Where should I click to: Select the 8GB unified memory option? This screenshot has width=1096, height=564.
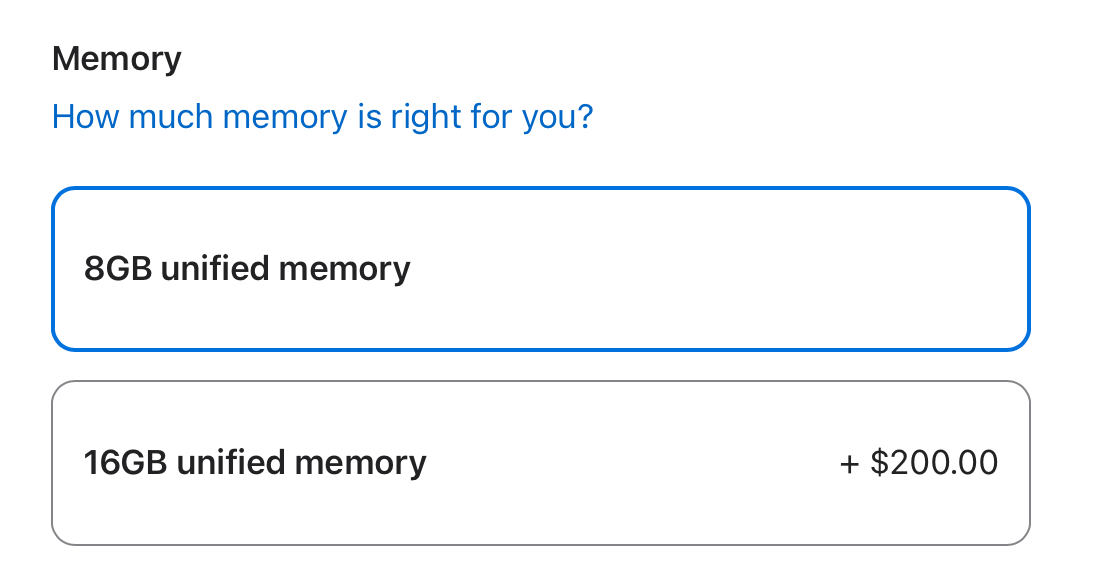(x=540, y=269)
